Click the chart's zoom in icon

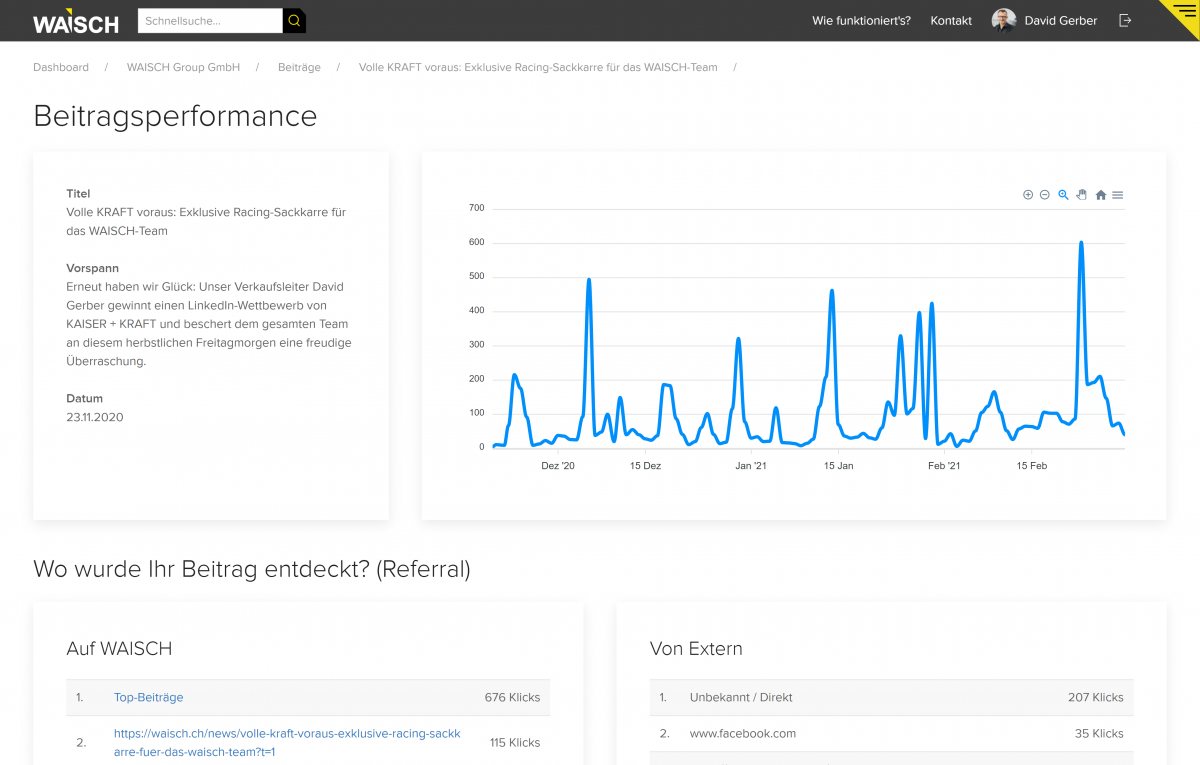[1028, 195]
